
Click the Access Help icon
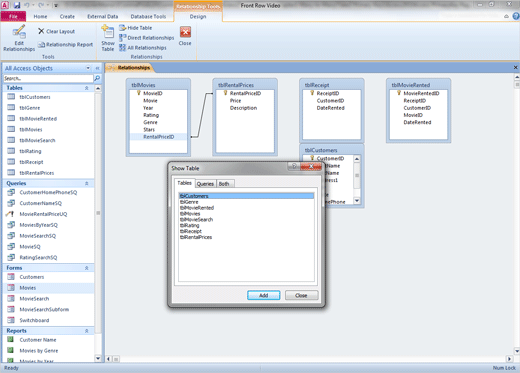point(516,16)
